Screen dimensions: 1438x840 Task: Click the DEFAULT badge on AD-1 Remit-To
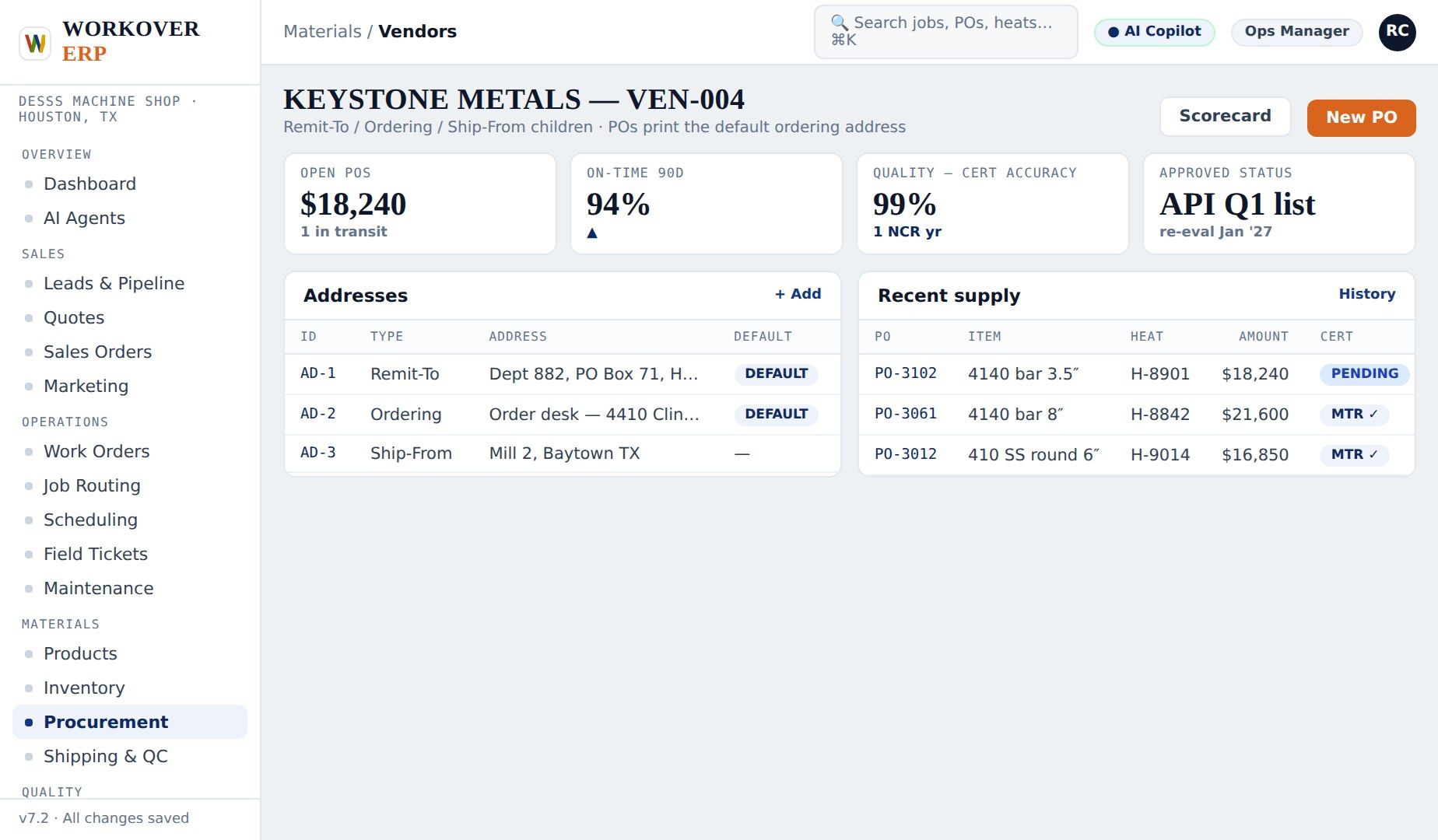point(776,373)
